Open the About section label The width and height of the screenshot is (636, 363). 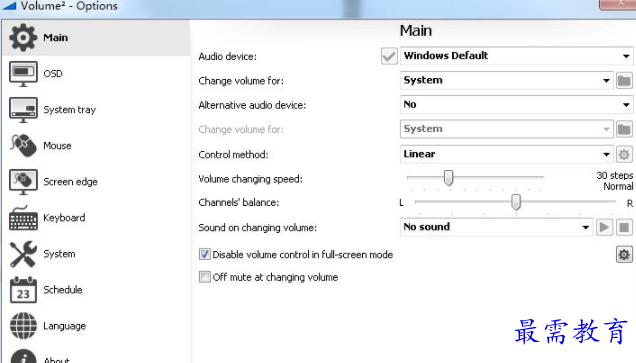point(56,360)
